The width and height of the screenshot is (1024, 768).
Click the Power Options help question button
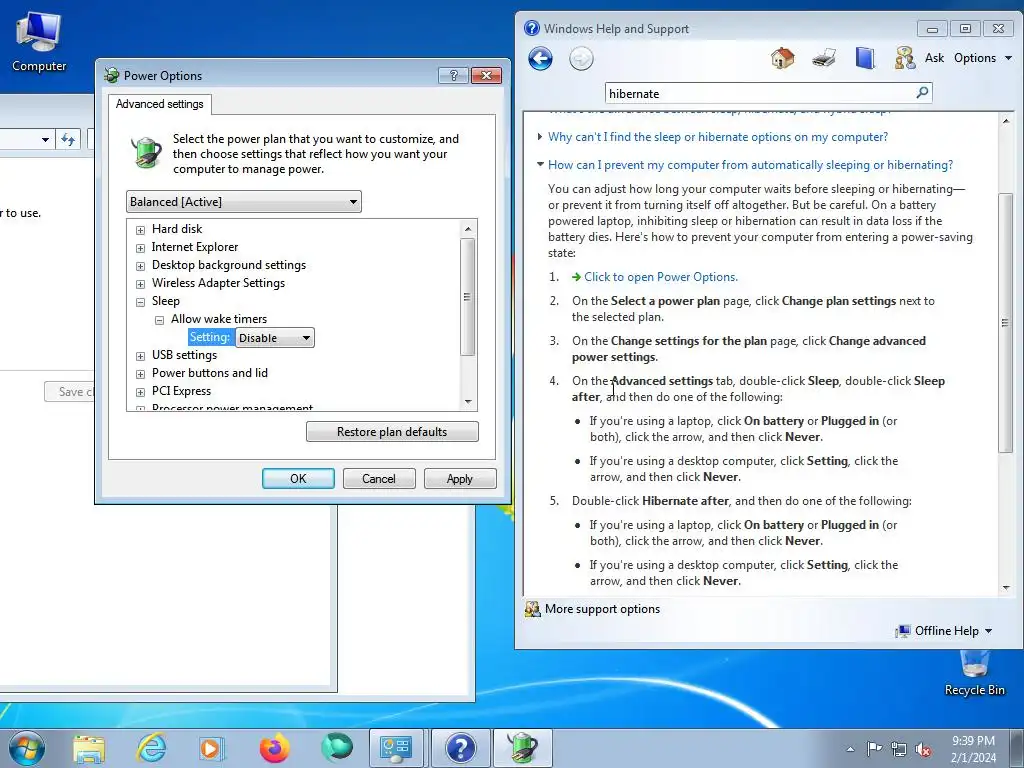coord(454,75)
